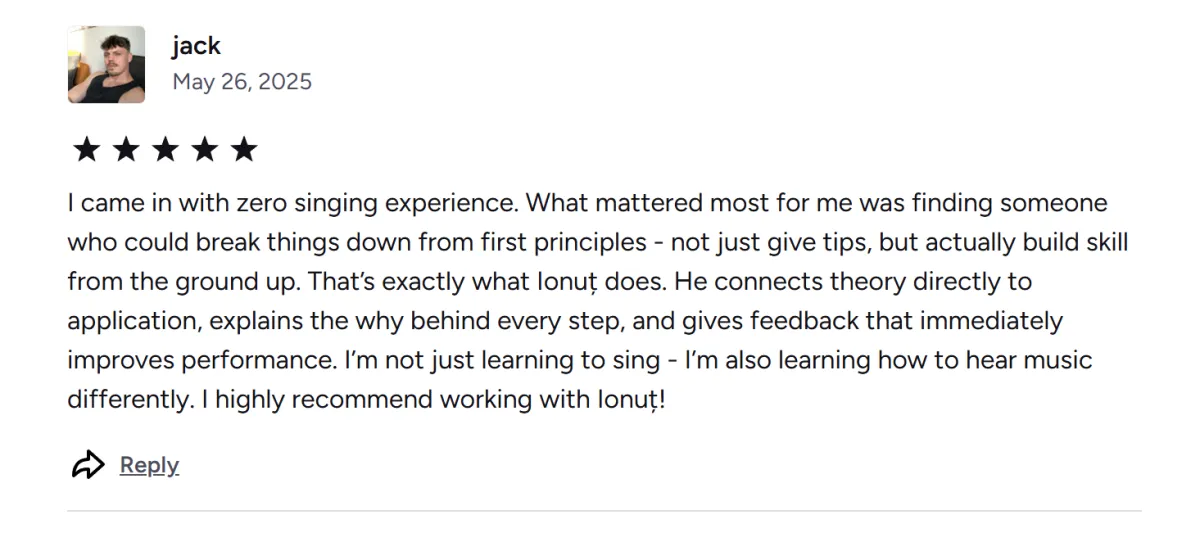
Task: Select the second rating star
Action: click(x=126, y=150)
